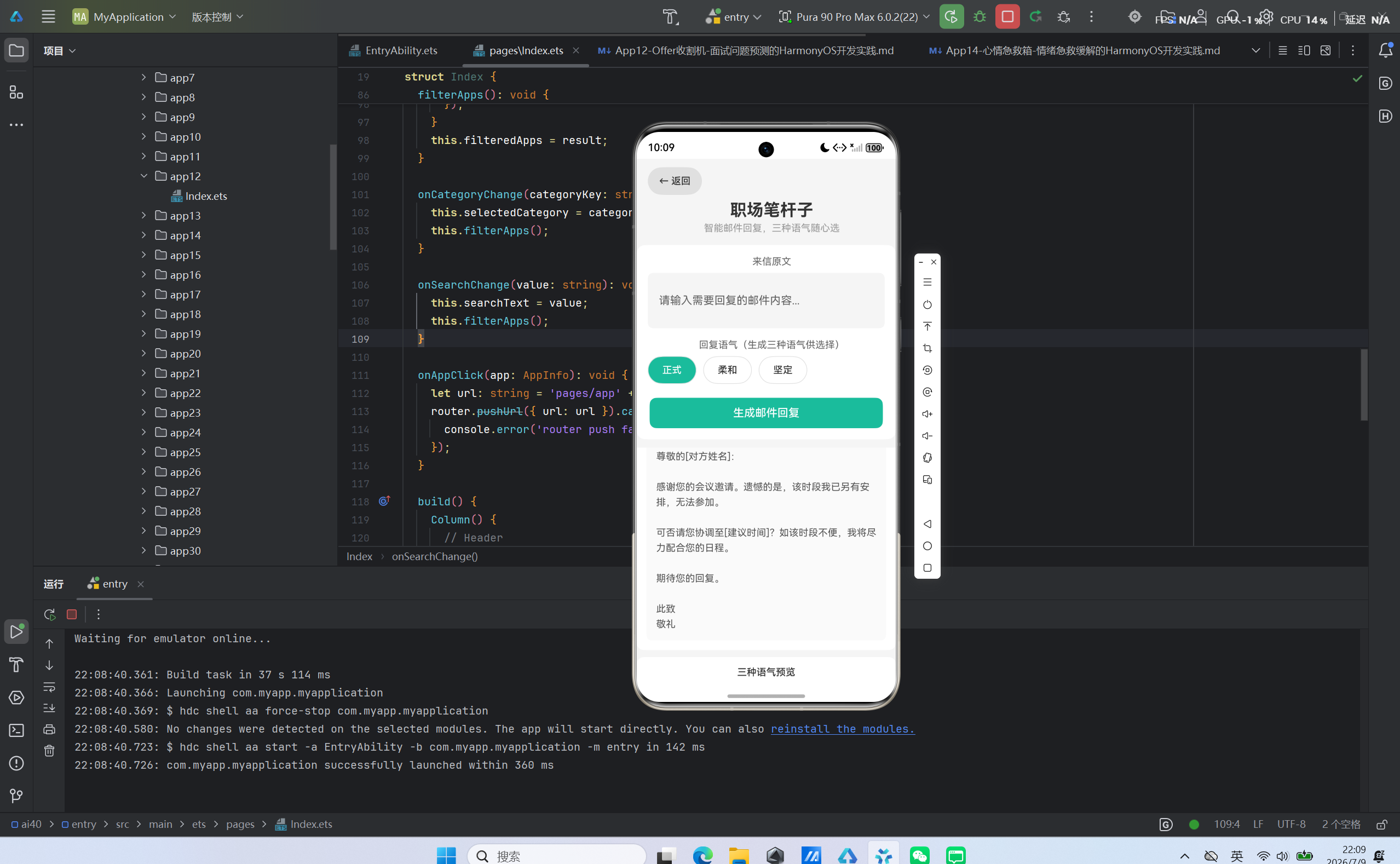
Task: Click the Run entry button in toolbar
Action: (x=952, y=16)
